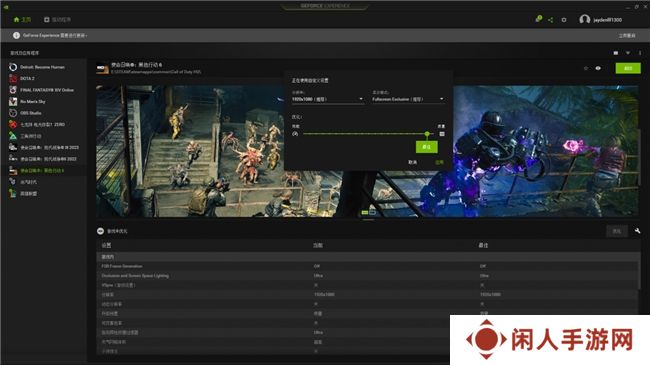Click the Black Ops 6 game header icon
Image resolution: width=650 pixels, height=365 pixels.
click(x=102, y=68)
